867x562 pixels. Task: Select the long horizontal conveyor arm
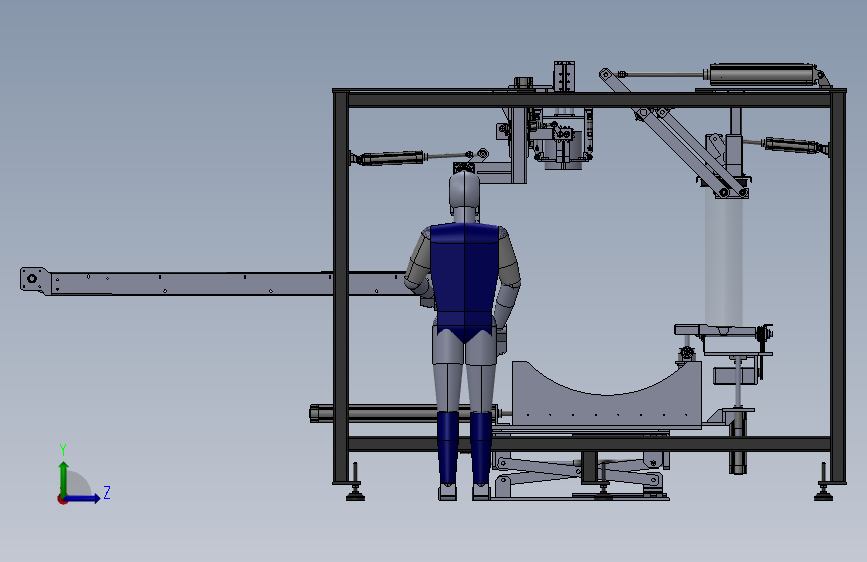tap(228, 283)
